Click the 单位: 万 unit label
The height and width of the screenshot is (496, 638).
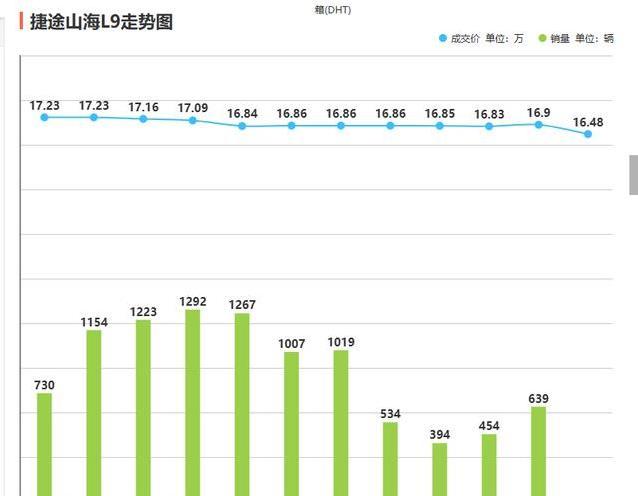point(504,39)
